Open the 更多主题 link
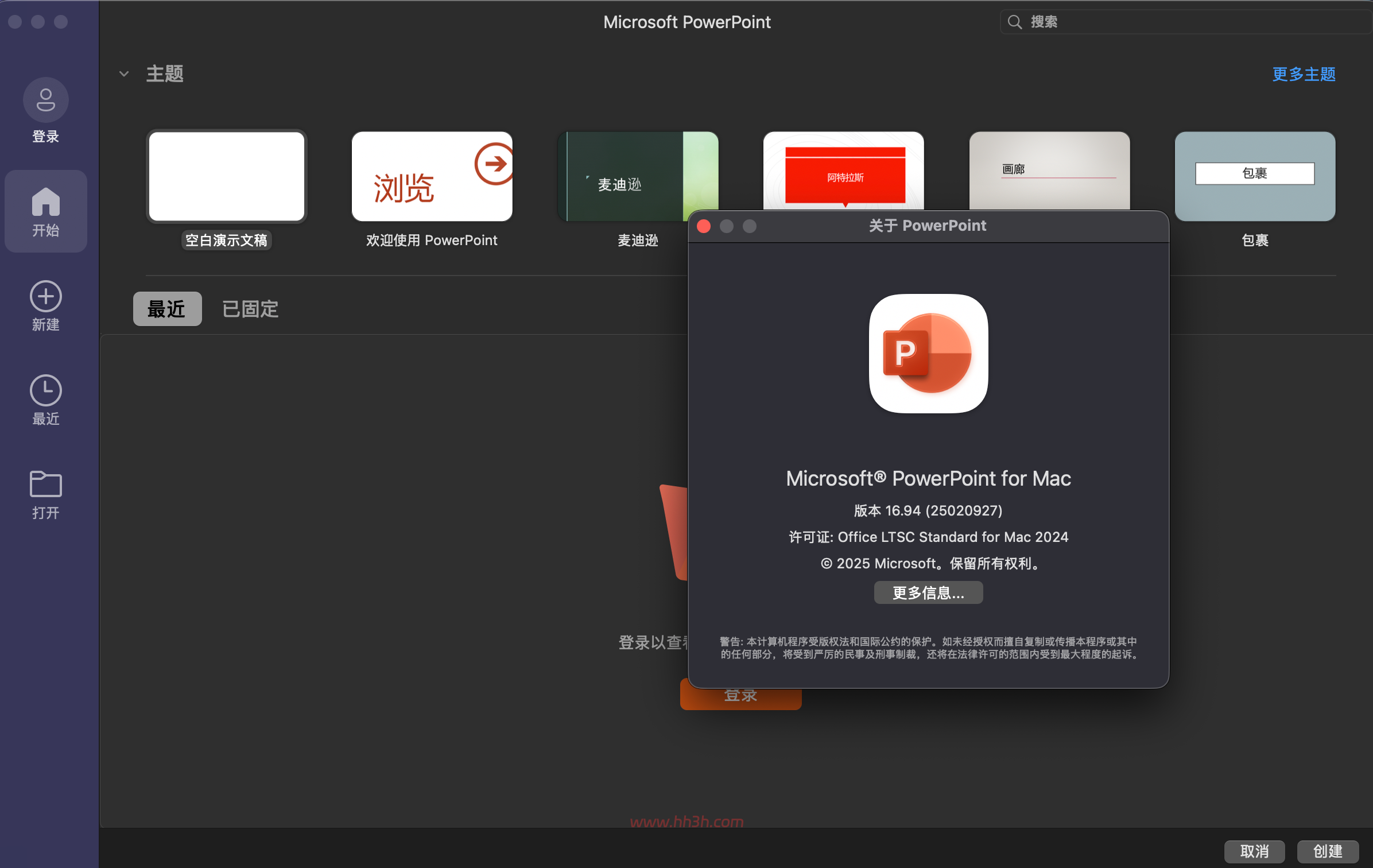Screen dimensions: 1373x868 1304,74
